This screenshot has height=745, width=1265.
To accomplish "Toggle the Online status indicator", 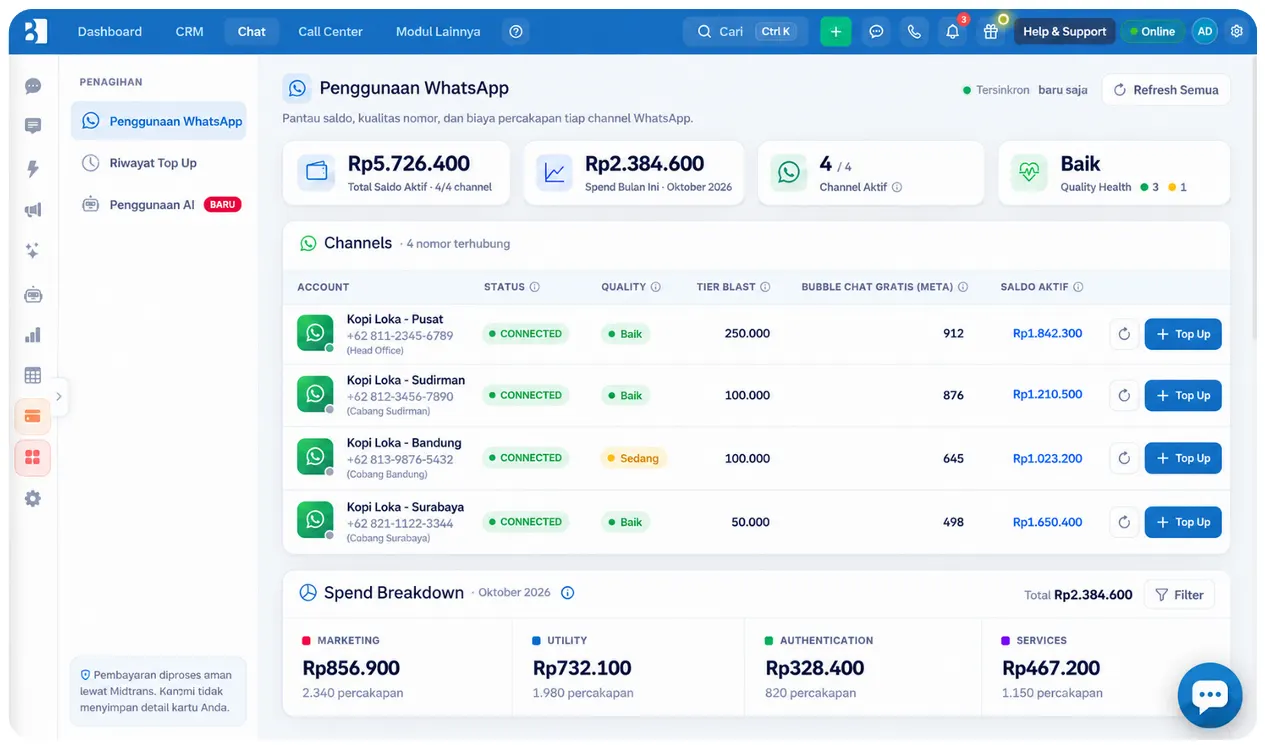I will tap(1152, 31).
